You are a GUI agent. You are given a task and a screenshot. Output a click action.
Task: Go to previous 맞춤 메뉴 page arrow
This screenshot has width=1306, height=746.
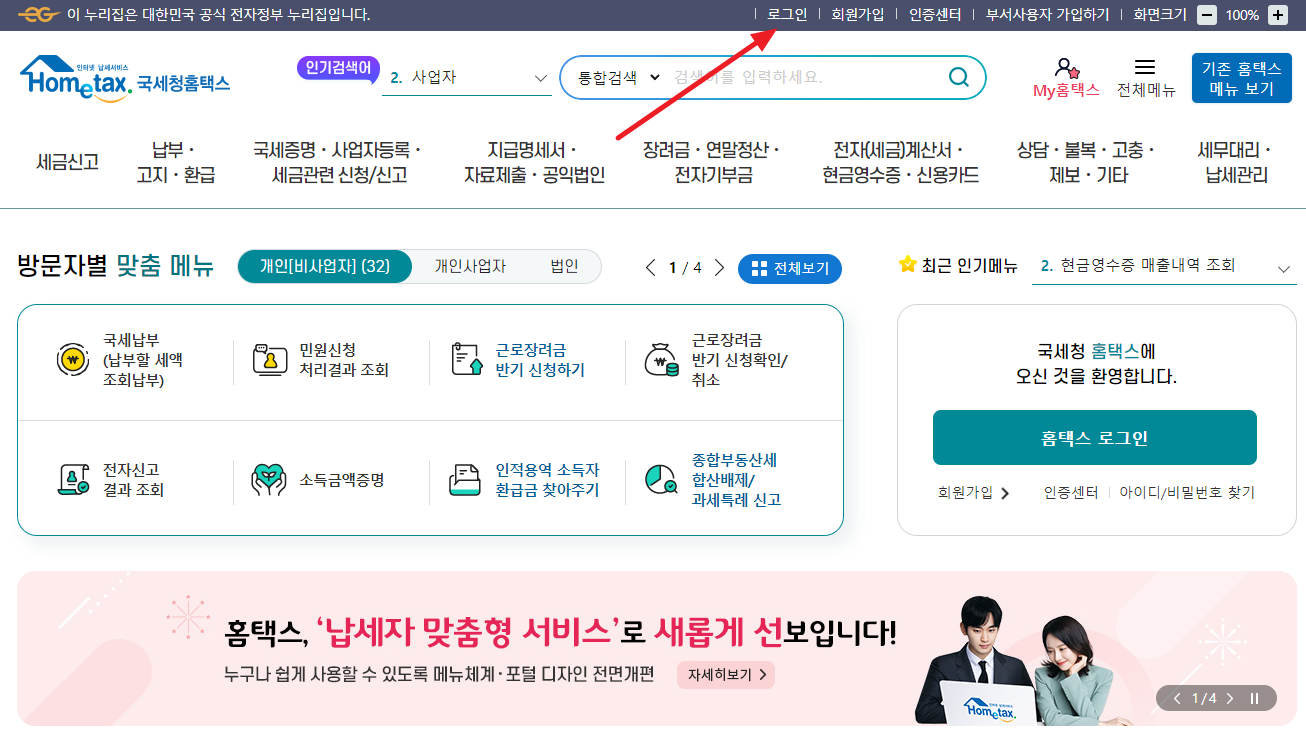pos(651,268)
